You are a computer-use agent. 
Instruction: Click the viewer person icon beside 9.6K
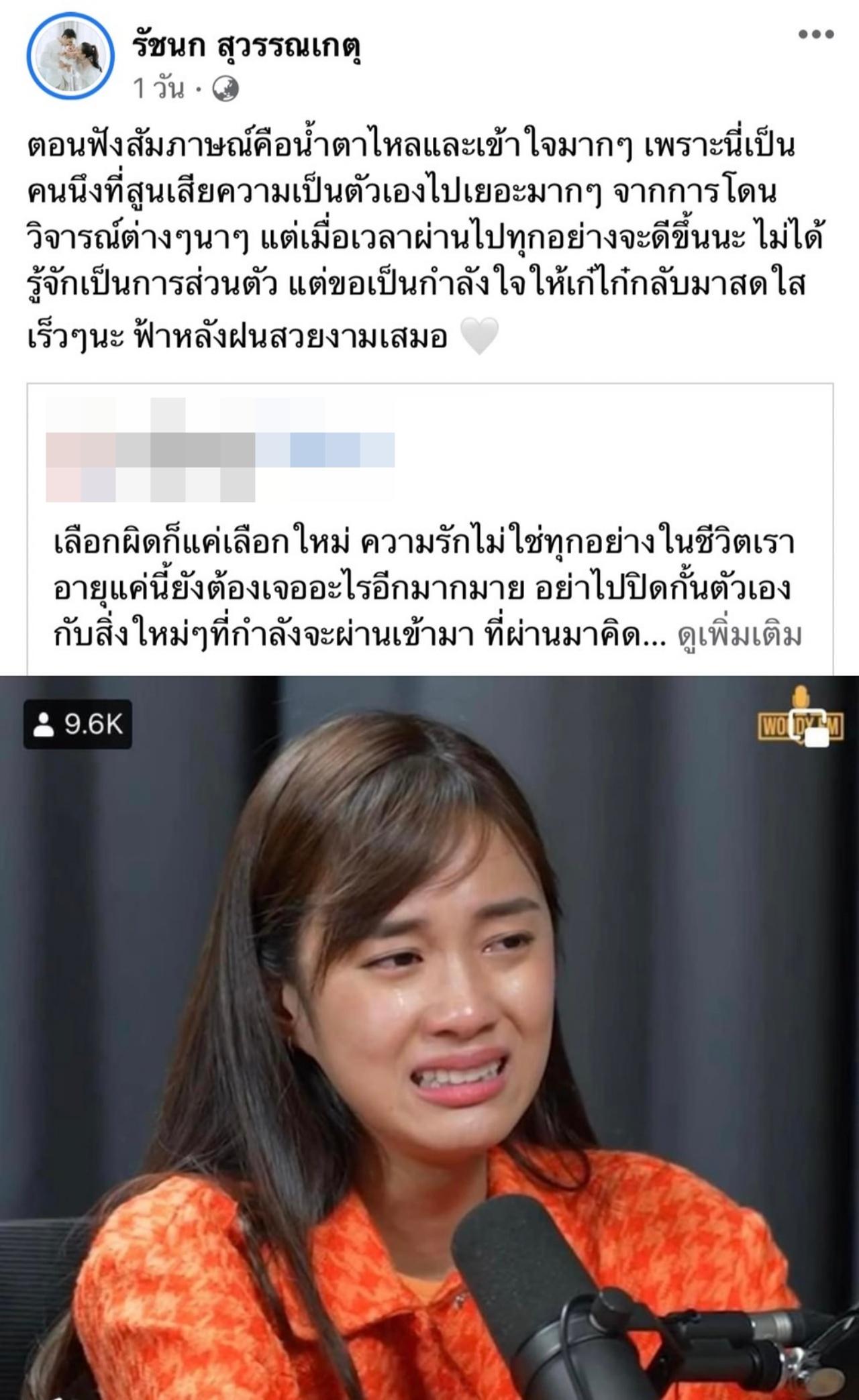(44, 724)
